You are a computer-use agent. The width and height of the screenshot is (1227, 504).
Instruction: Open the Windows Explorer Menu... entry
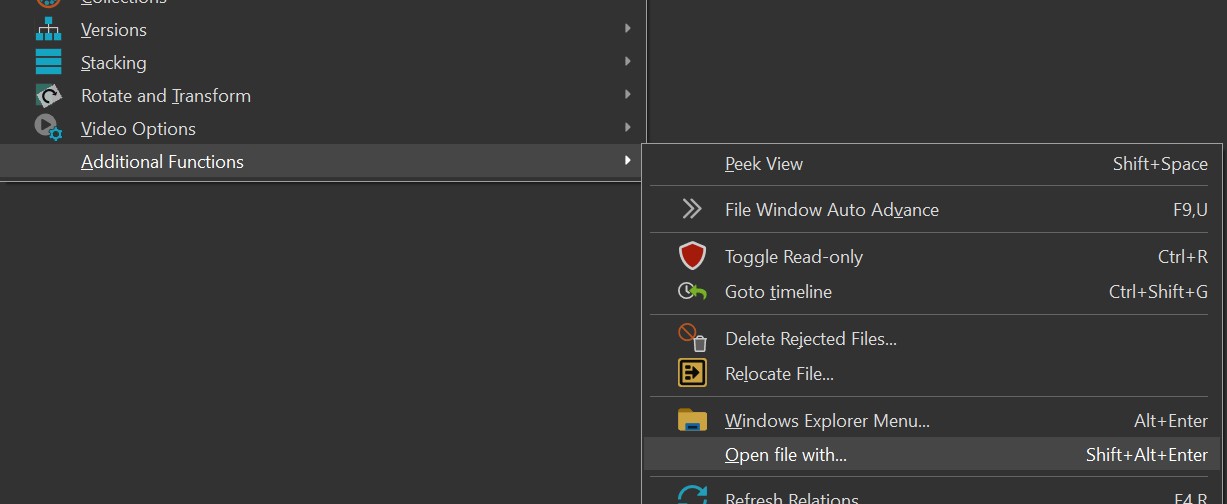[932, 421]
